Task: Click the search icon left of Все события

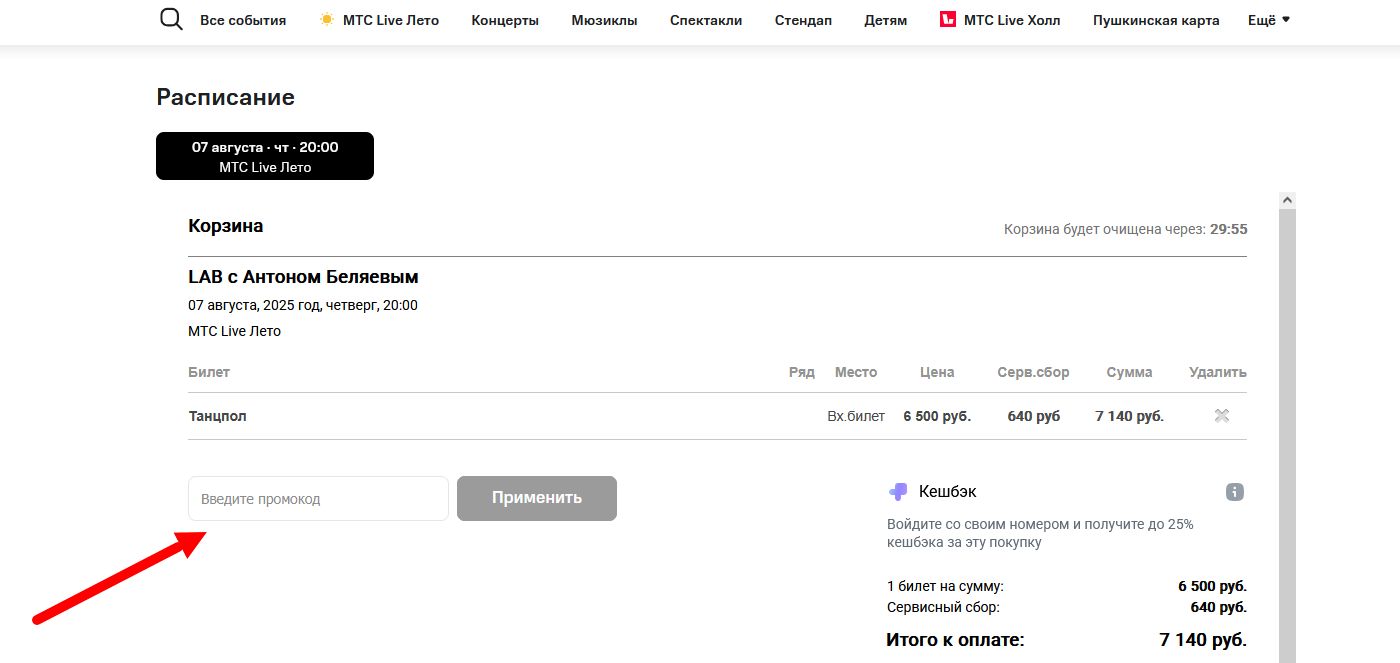Action: (170, 18)
